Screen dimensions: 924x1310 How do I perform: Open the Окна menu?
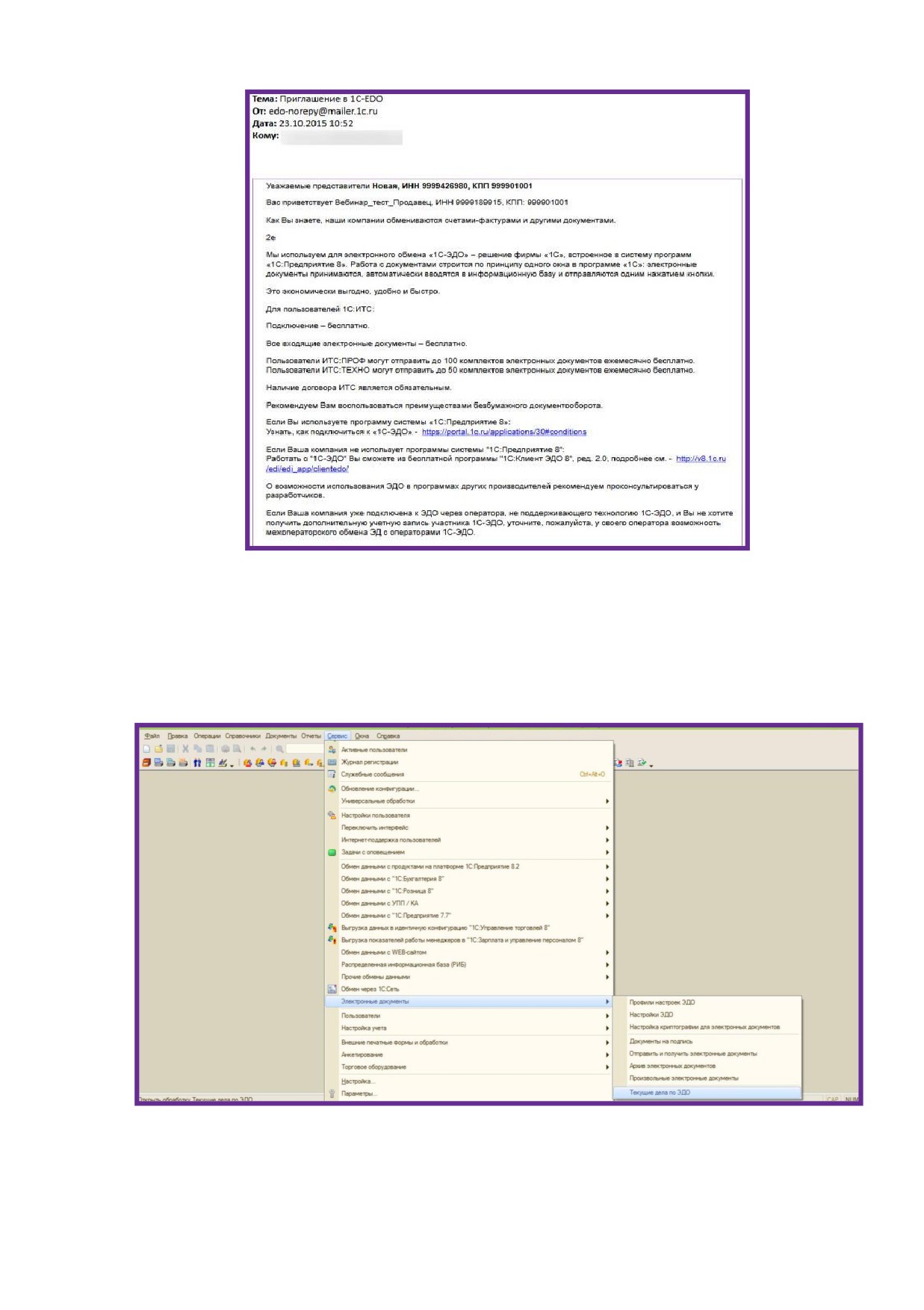(x=362, y=736)
